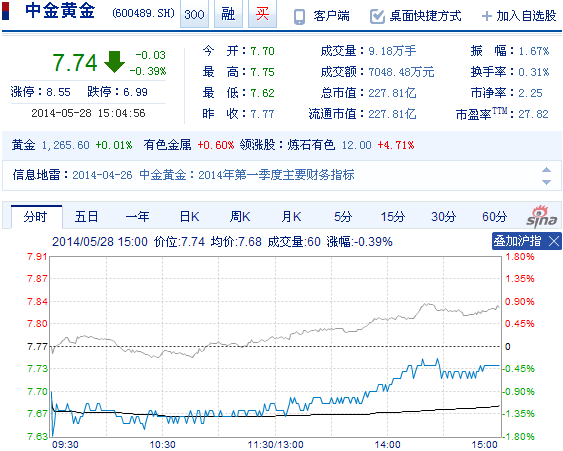The width and height of the screenshot is (563, 451).
Task: Click the 成交额 7048.48万元 value
Action: coord(401,72)
